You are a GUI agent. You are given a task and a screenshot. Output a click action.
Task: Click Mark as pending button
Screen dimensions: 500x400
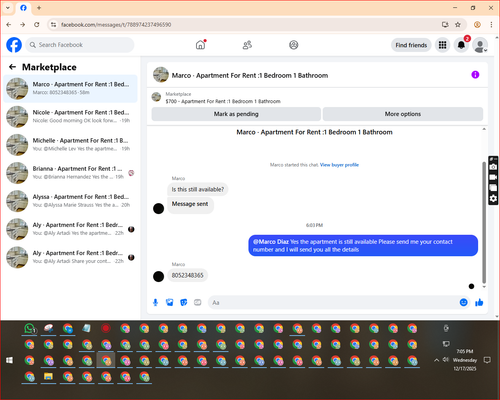(236, 114)
